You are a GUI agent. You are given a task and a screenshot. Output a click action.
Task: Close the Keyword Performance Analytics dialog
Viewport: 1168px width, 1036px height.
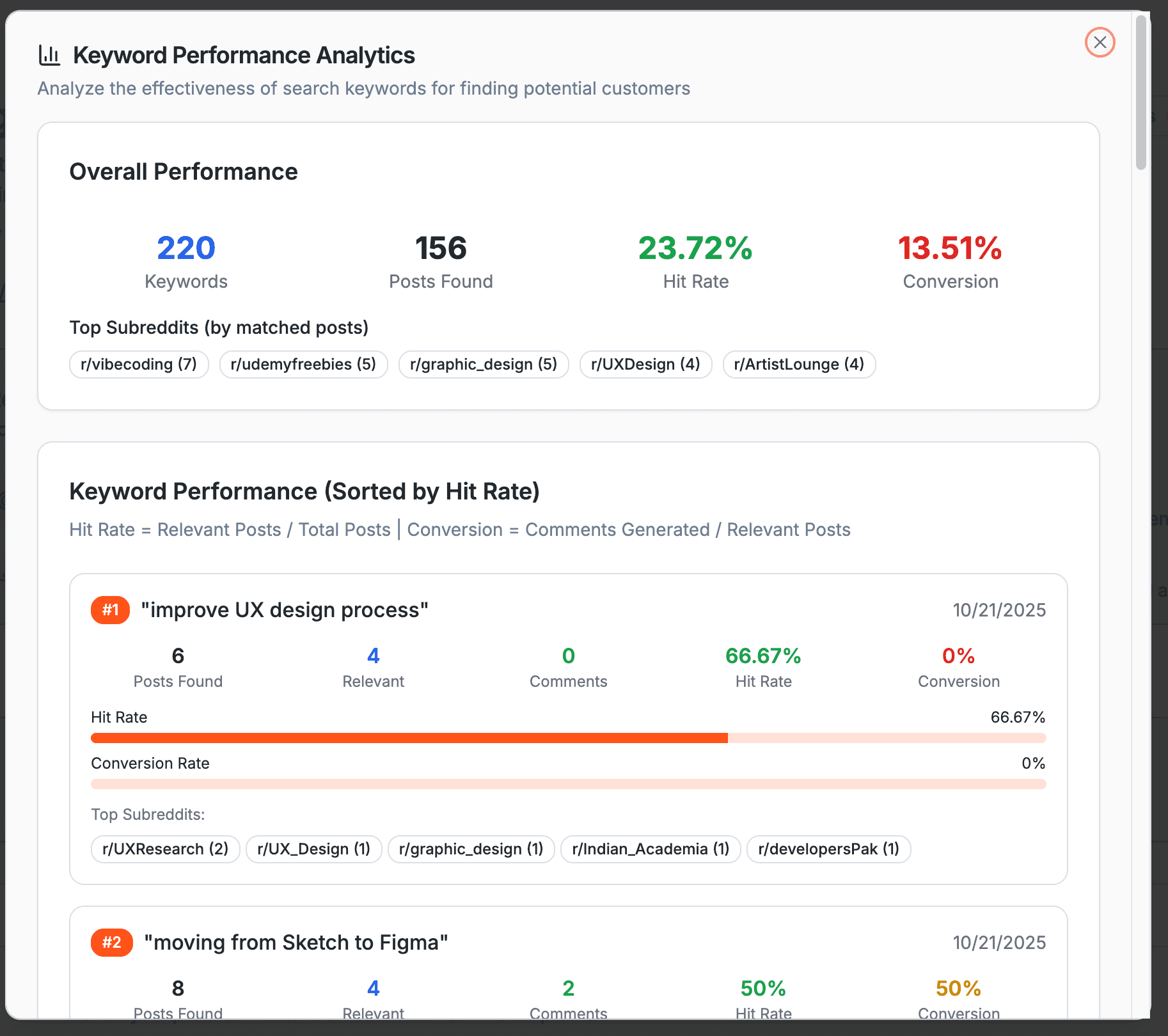(x=1100, y=42)
